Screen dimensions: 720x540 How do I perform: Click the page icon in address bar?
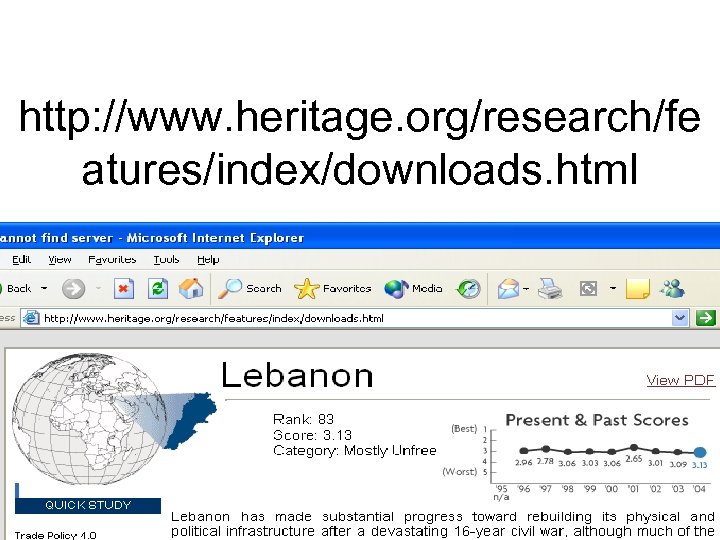click(31, 318)
